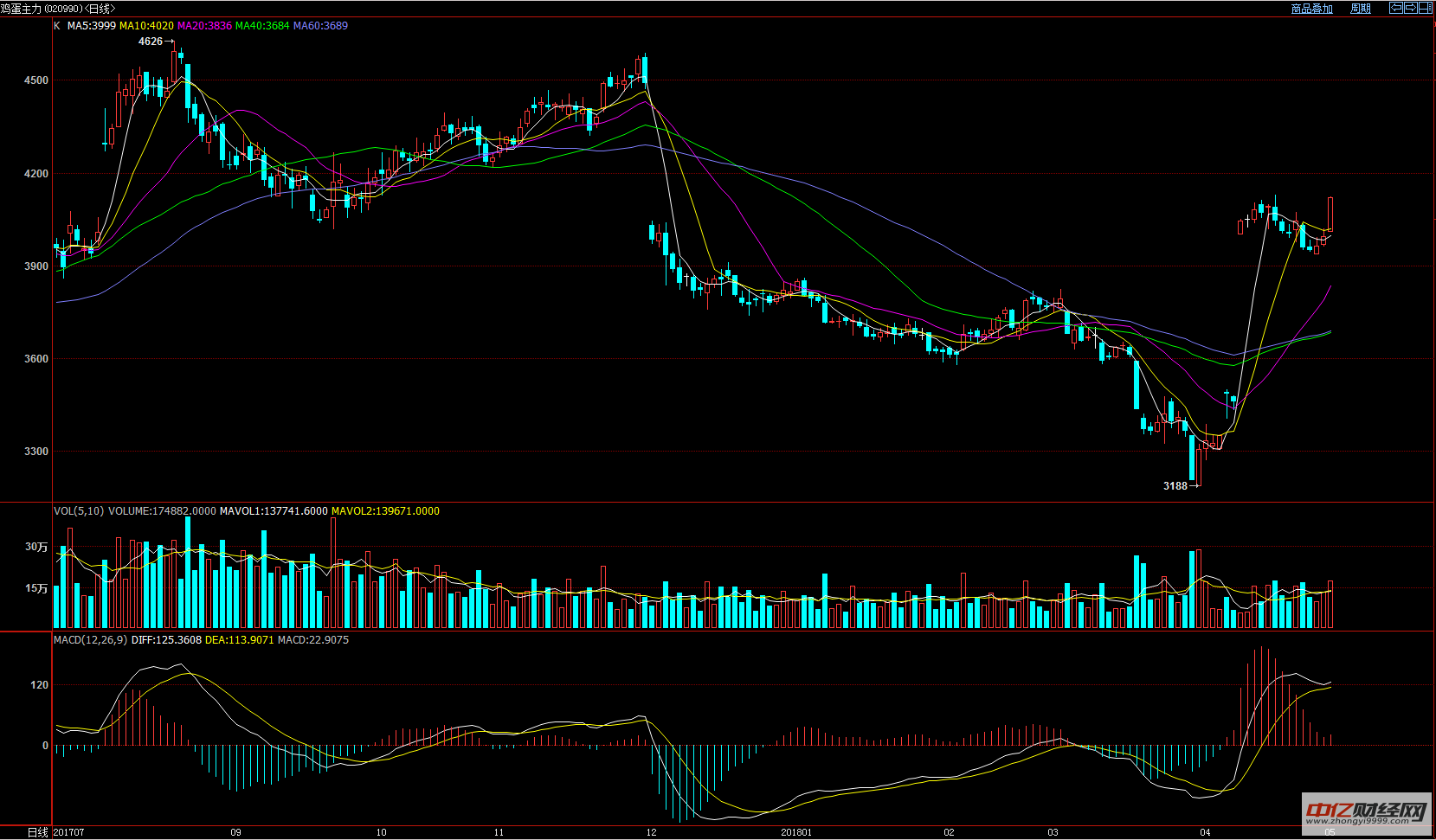Toggle the split panel layout icon
The image size is (1436, 840).
click(x=1424, y=8)
